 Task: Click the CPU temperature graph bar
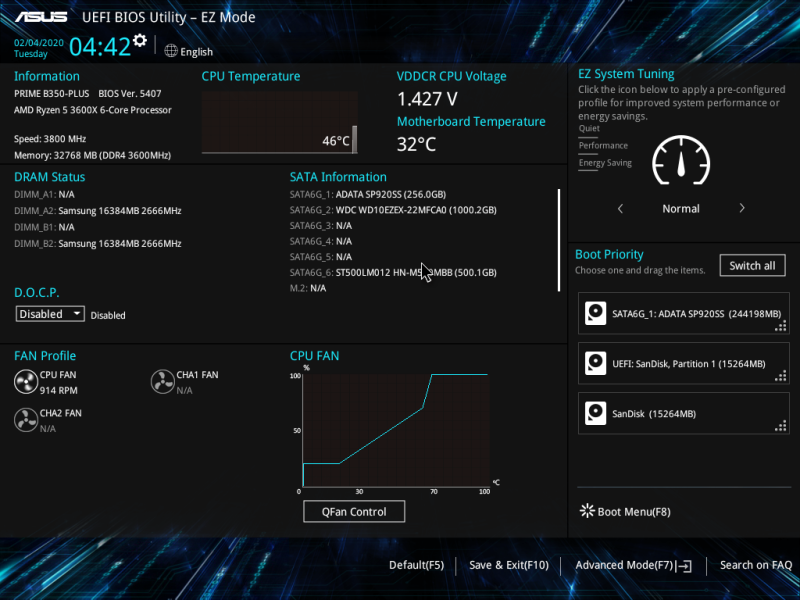(x=354, y=139)
